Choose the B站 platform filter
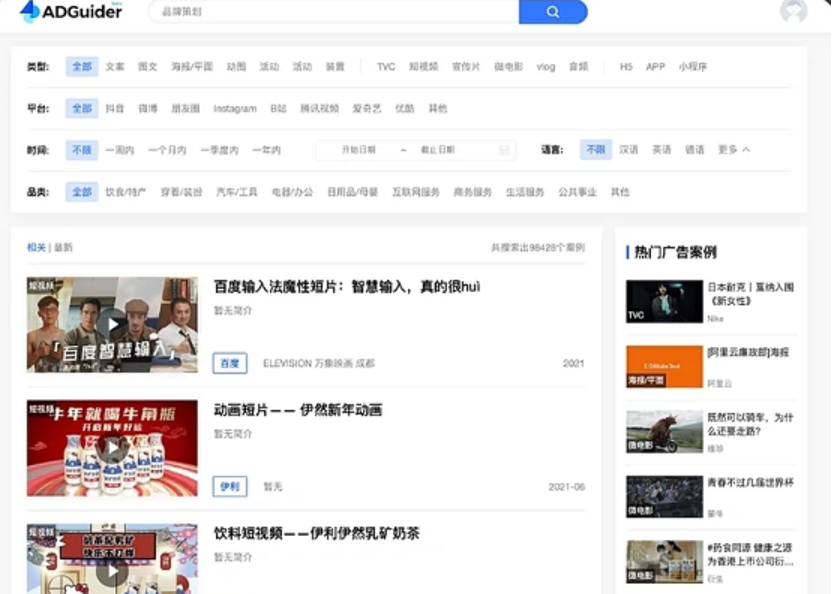The height and width of the screenshot is (594, 832). tap(278, 108)
